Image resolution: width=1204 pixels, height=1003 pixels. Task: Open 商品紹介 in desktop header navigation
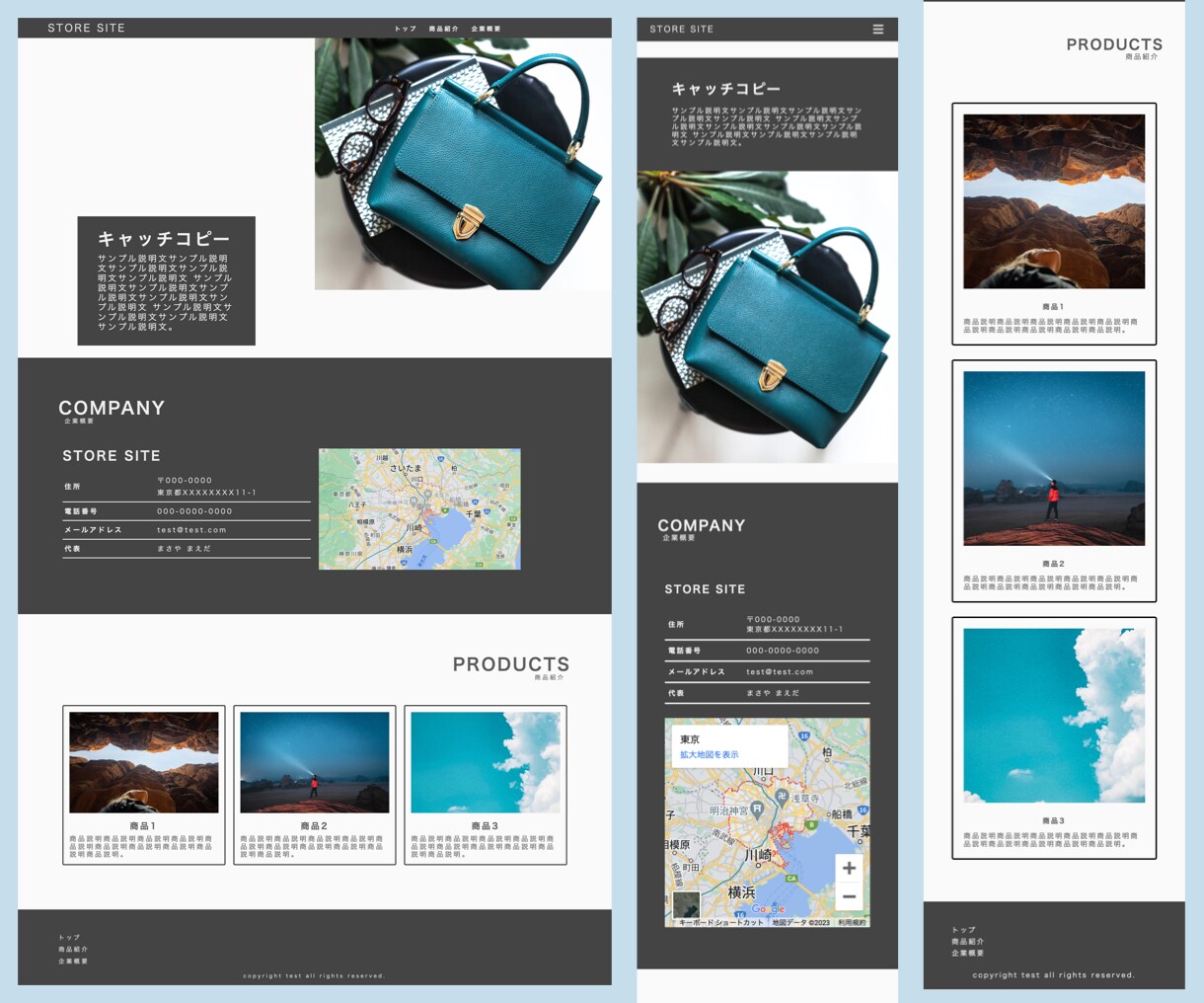[x=443, y=29]
